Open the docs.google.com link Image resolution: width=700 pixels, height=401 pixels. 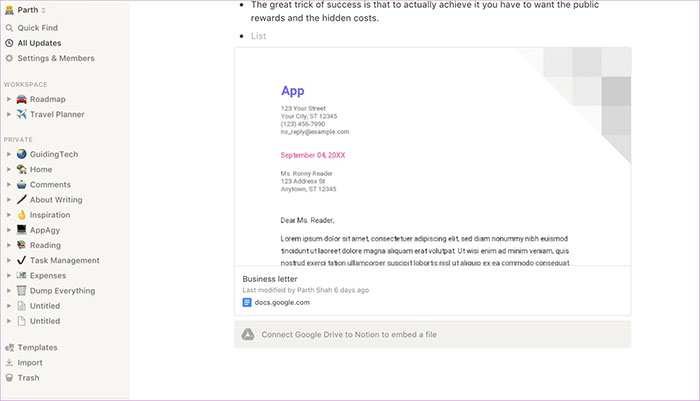pos(282,302)
